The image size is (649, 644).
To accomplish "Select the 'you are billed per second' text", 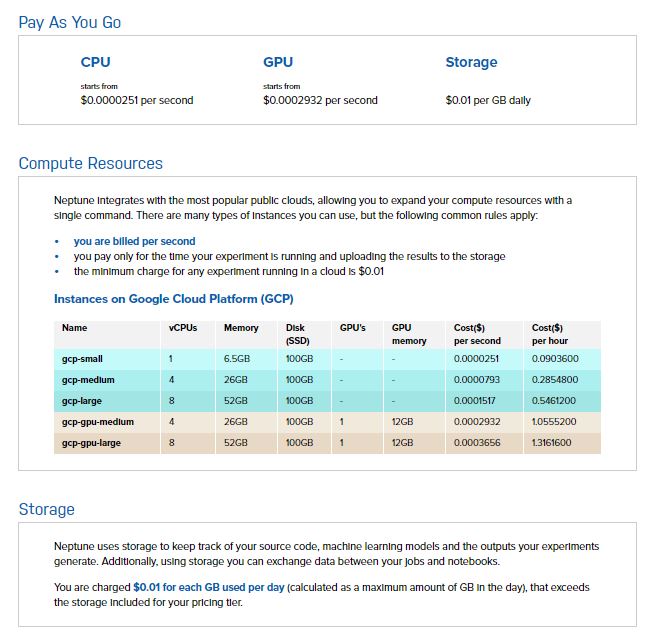I will (134, 241).
